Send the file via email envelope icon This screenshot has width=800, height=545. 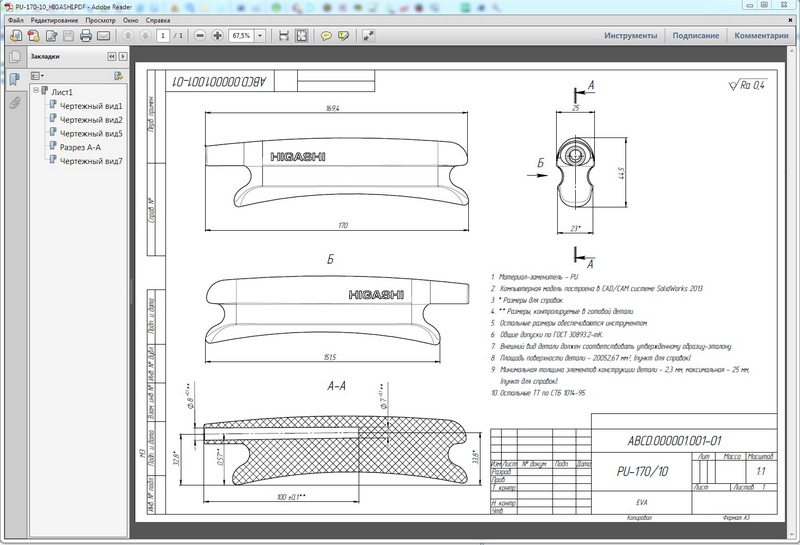pyautogui.click(x=104, y=36)
